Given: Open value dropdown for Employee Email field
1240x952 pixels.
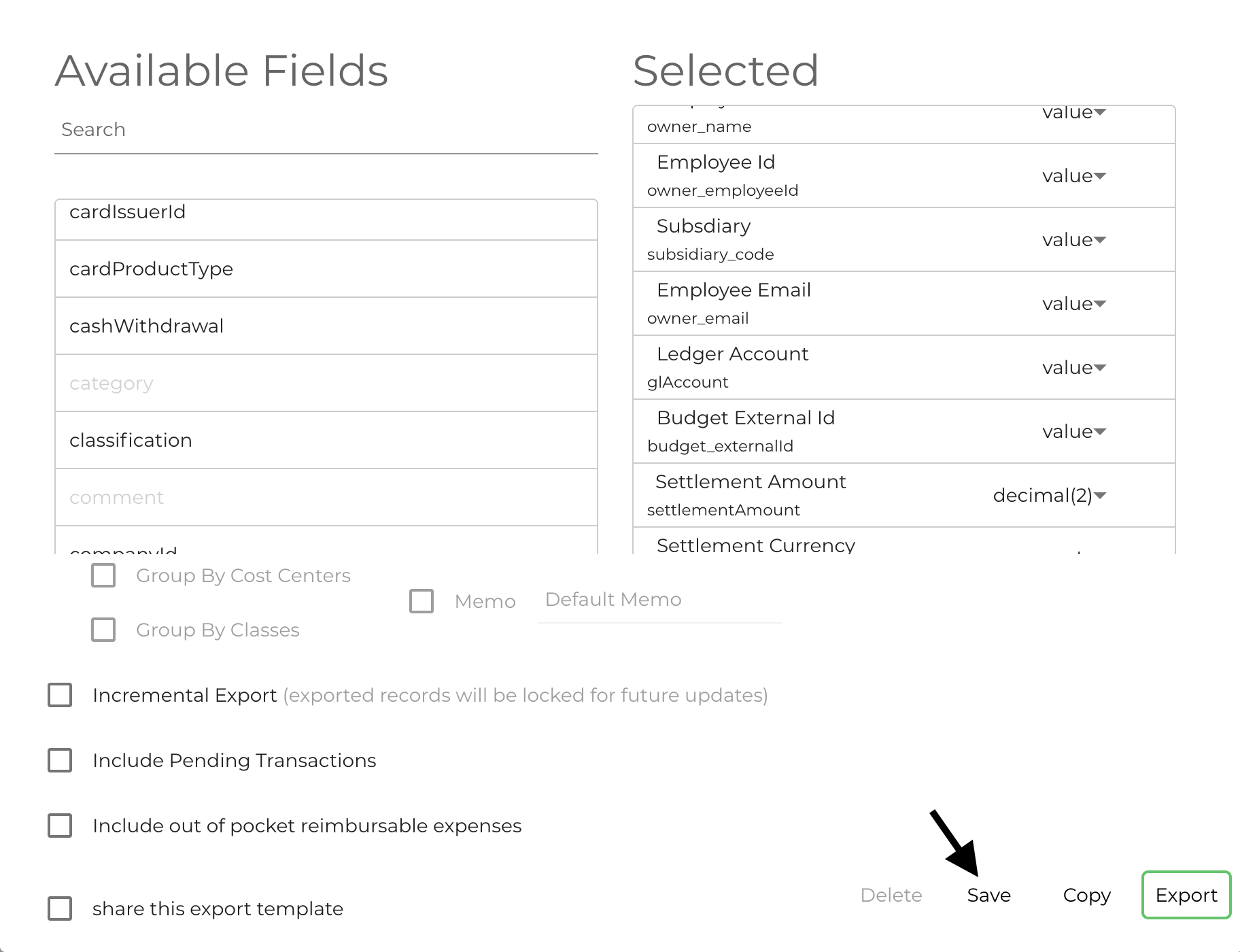Looking at the screenshot, I should pos(1074,304).
